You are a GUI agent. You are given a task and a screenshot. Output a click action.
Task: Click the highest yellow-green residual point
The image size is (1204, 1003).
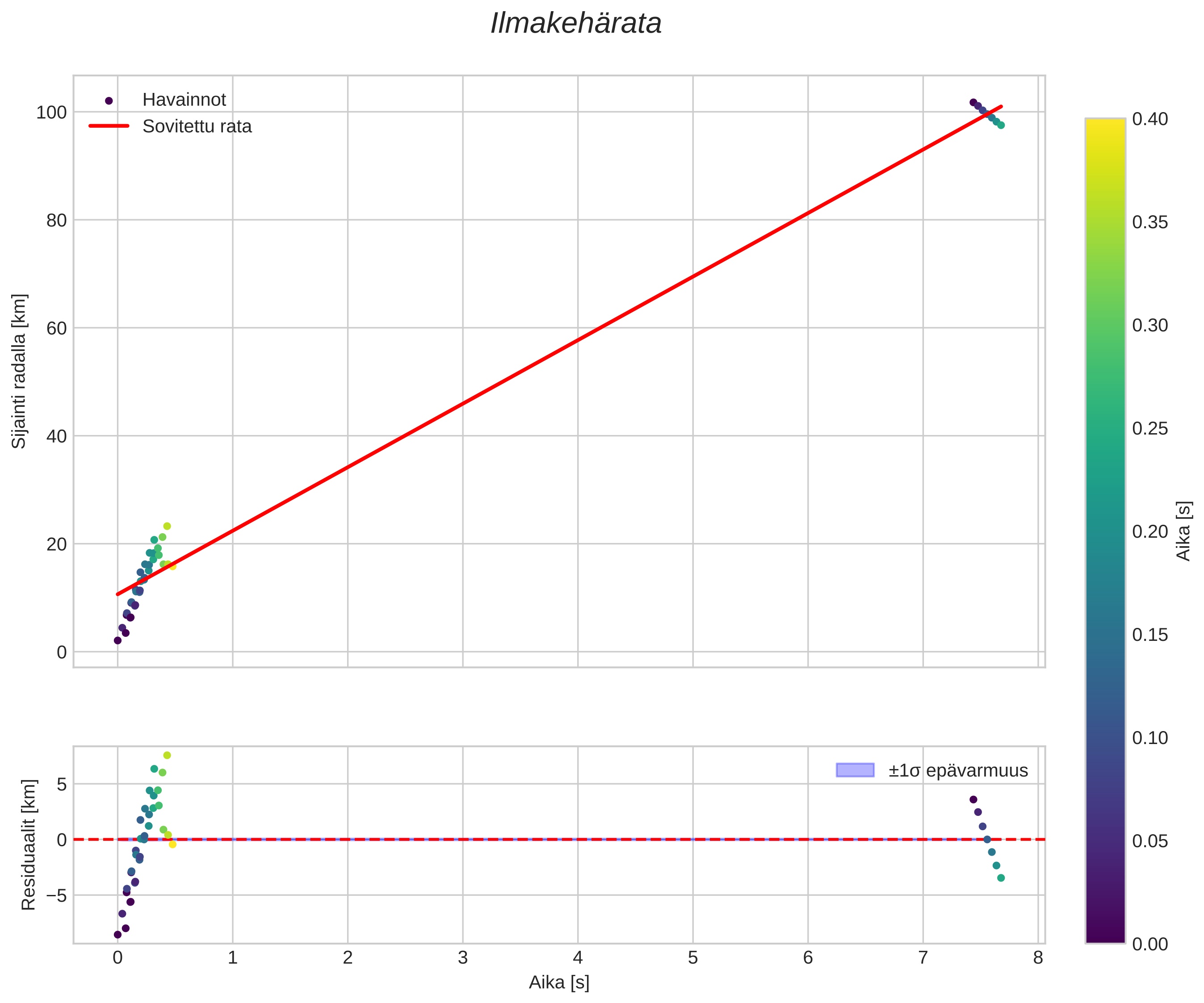(167, 756)
